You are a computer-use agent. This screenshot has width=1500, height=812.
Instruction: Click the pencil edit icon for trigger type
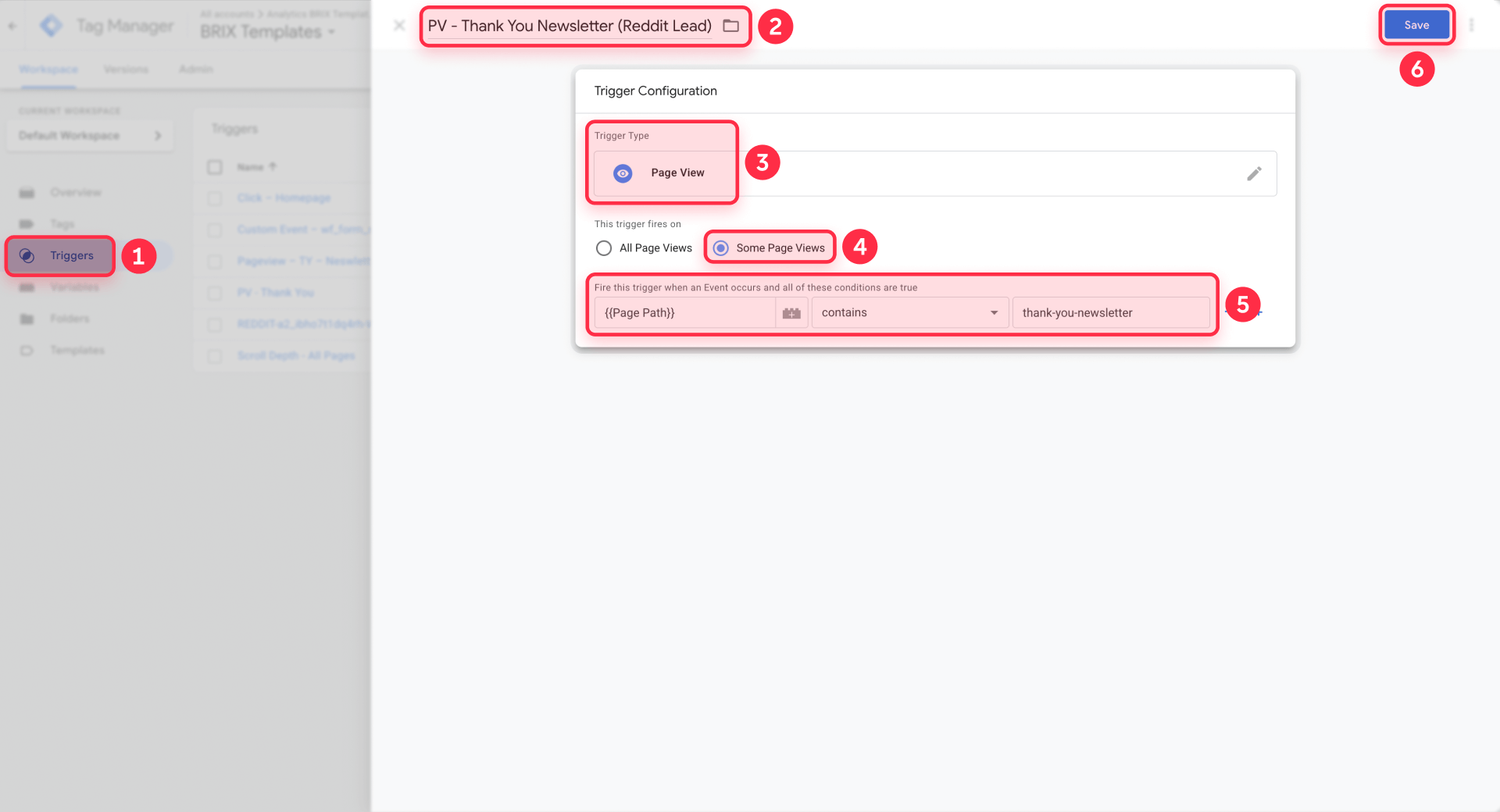pos(1254,173)
